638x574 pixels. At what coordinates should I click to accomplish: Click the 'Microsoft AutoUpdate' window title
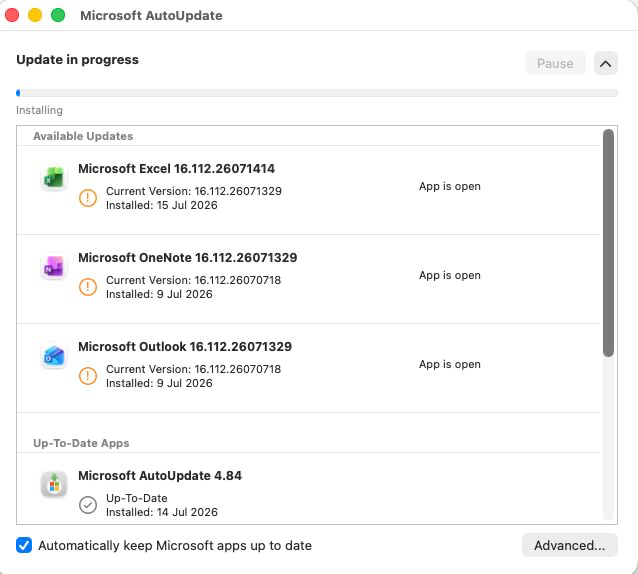coord(151,15)
